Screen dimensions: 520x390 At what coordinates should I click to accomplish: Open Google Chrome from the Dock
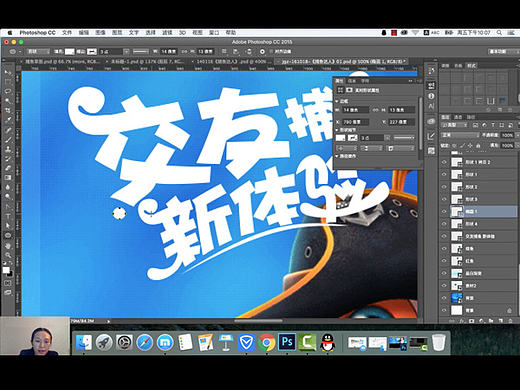point(266,342)
